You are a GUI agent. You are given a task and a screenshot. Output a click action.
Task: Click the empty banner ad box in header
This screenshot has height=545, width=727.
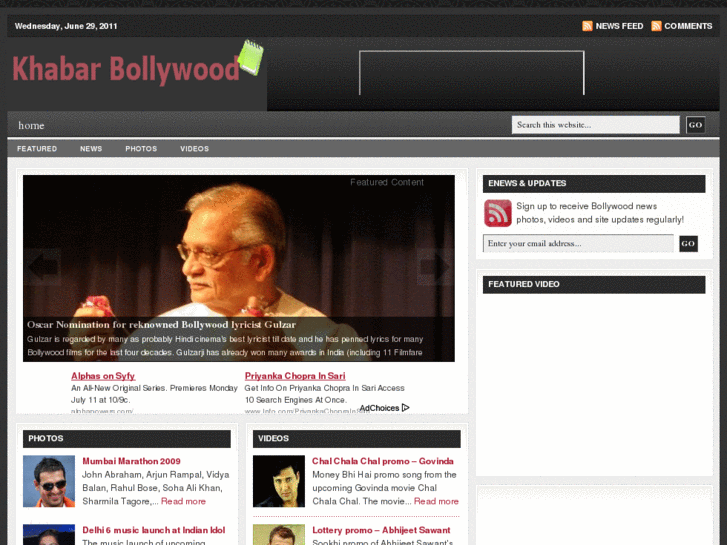[472, 73]
